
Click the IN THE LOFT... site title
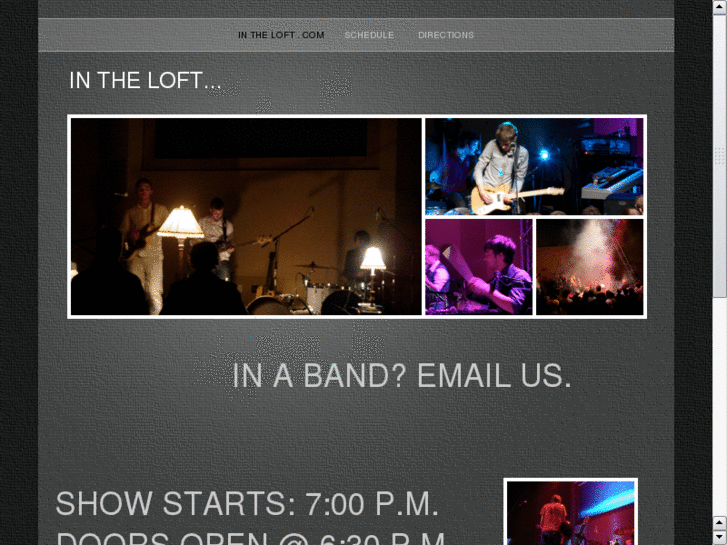coord(145,80)
